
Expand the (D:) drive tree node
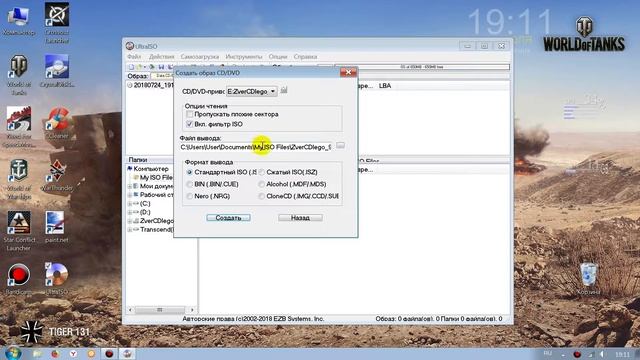pos(130,212)
